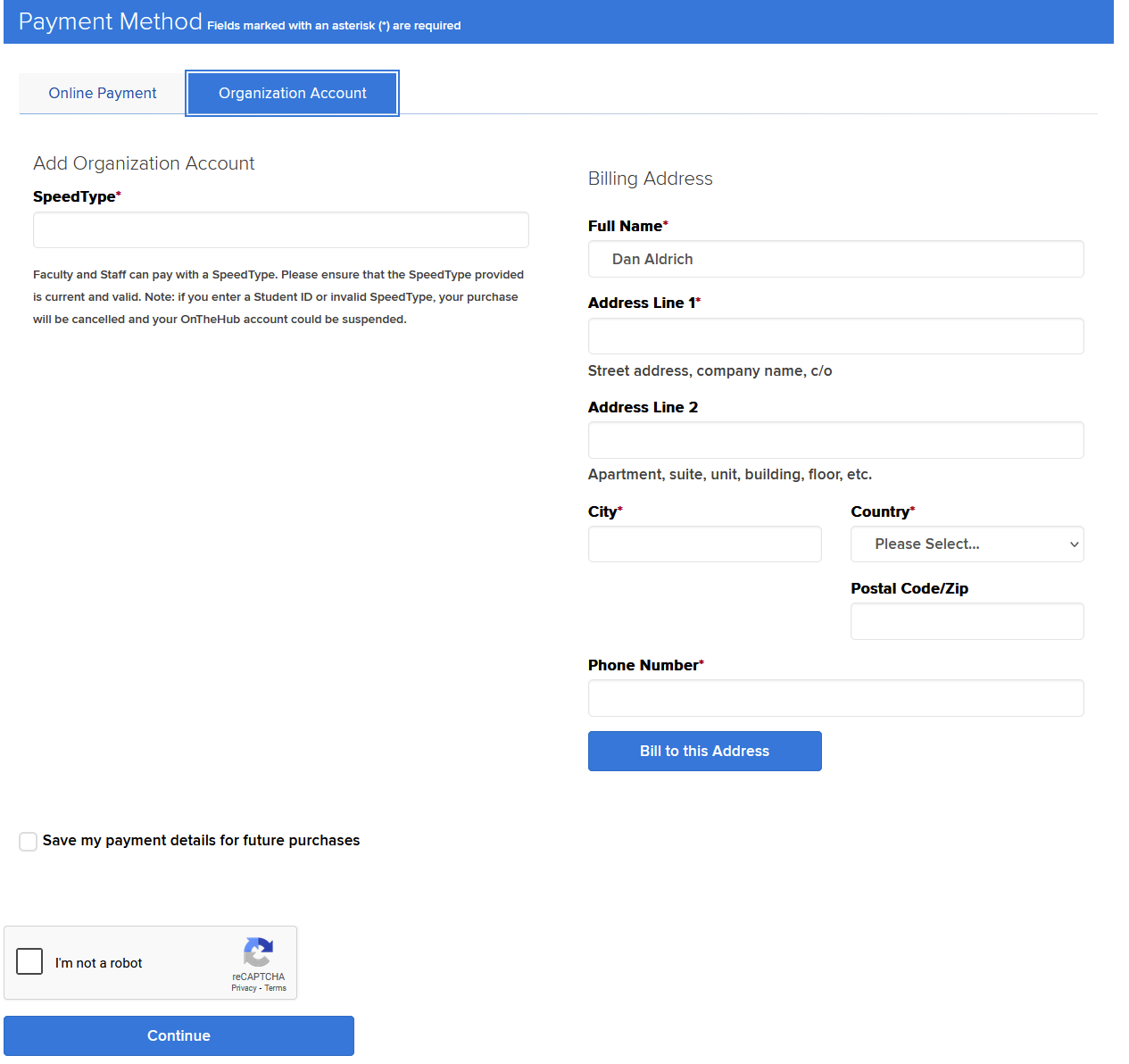Click the reCAPTCHA logo icon
Viewport: 1129px width, 1064px height.
pos(258,952)
